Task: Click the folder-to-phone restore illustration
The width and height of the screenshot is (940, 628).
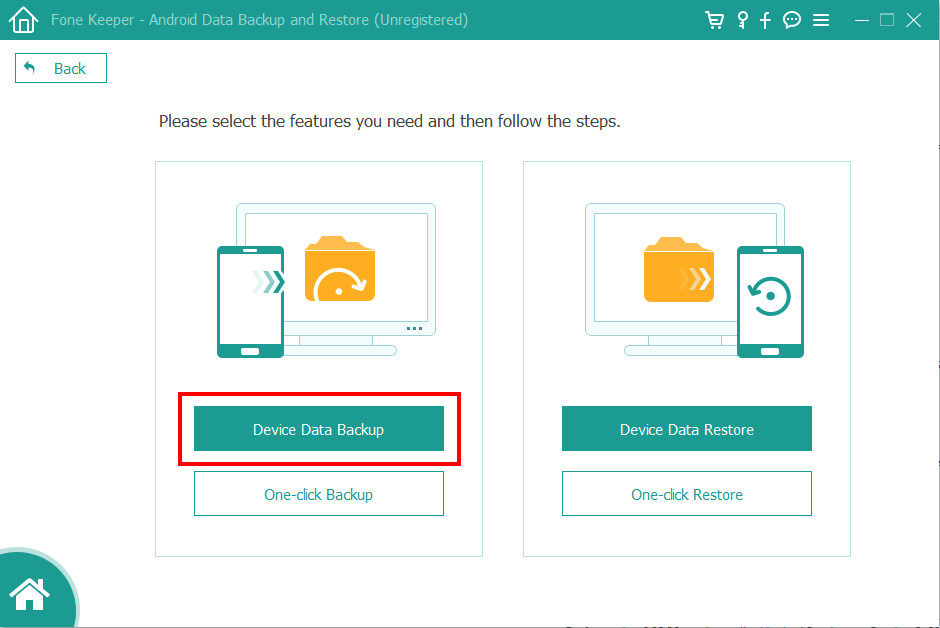Action: (x=694, y=280)
